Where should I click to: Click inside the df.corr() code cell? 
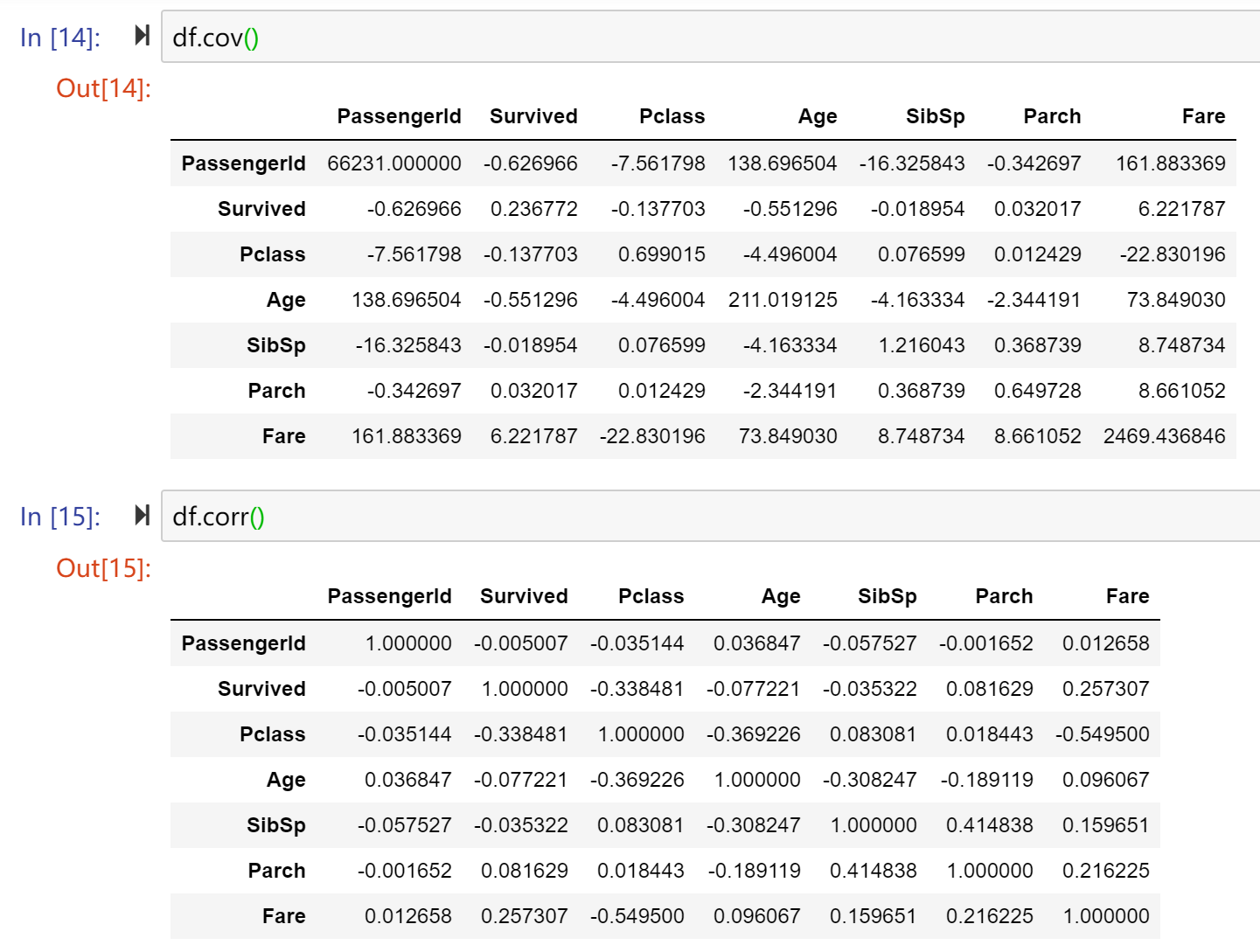coord(710,517)
